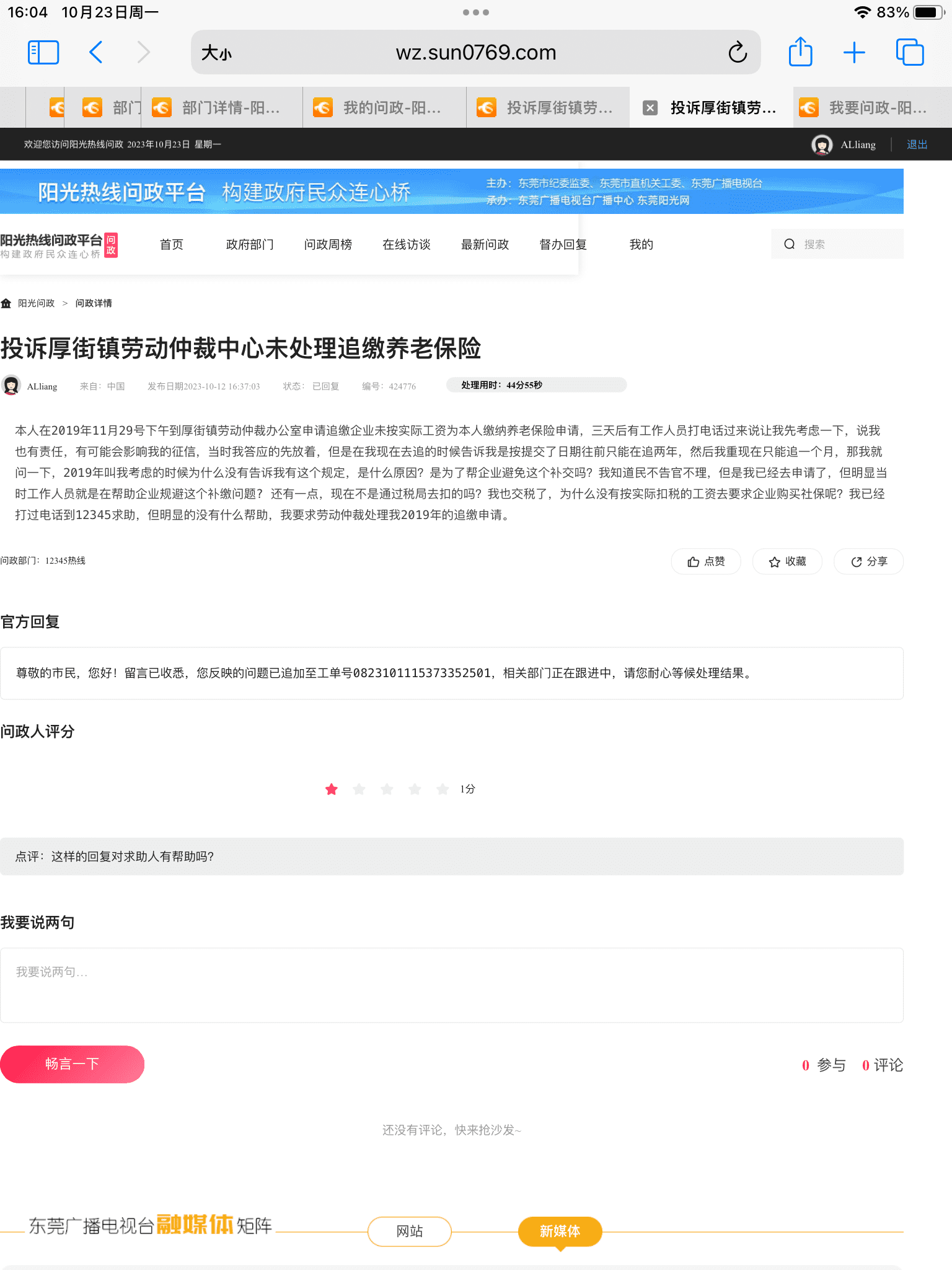Like the post with 点赞 button
Viewport: 952px width, 1270px height.
click(706, 562)
